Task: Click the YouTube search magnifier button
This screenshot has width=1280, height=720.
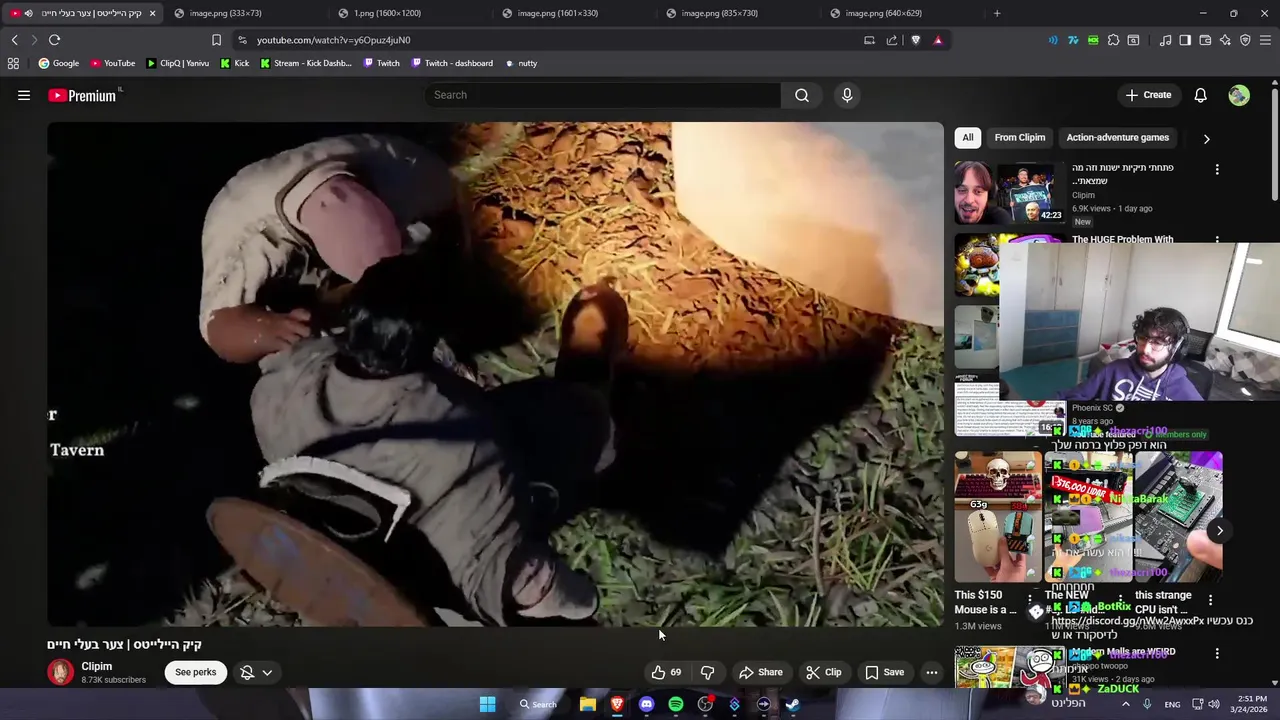Action: click(x=802, y=95)
